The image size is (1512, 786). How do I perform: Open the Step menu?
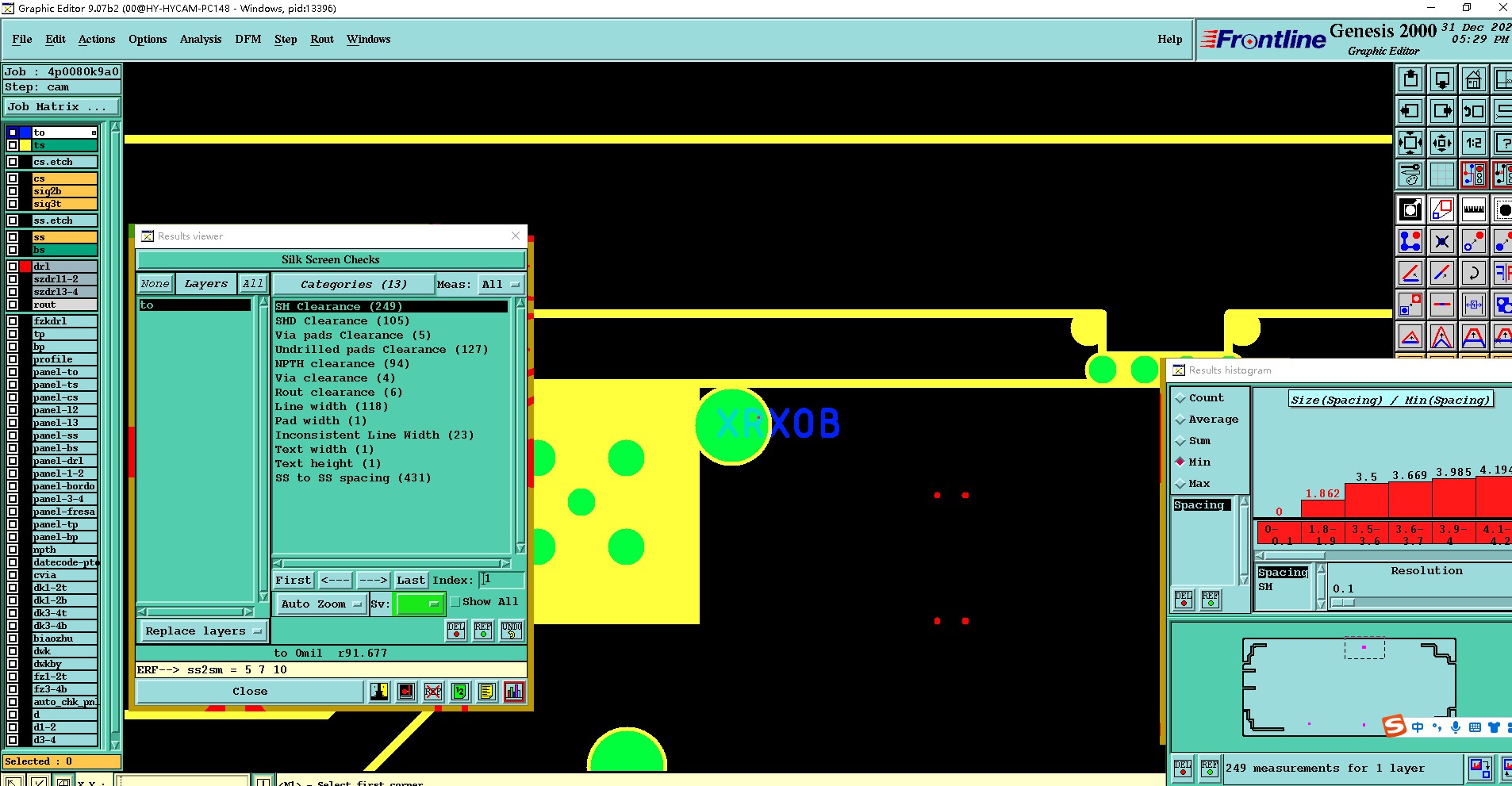(286, 39)
